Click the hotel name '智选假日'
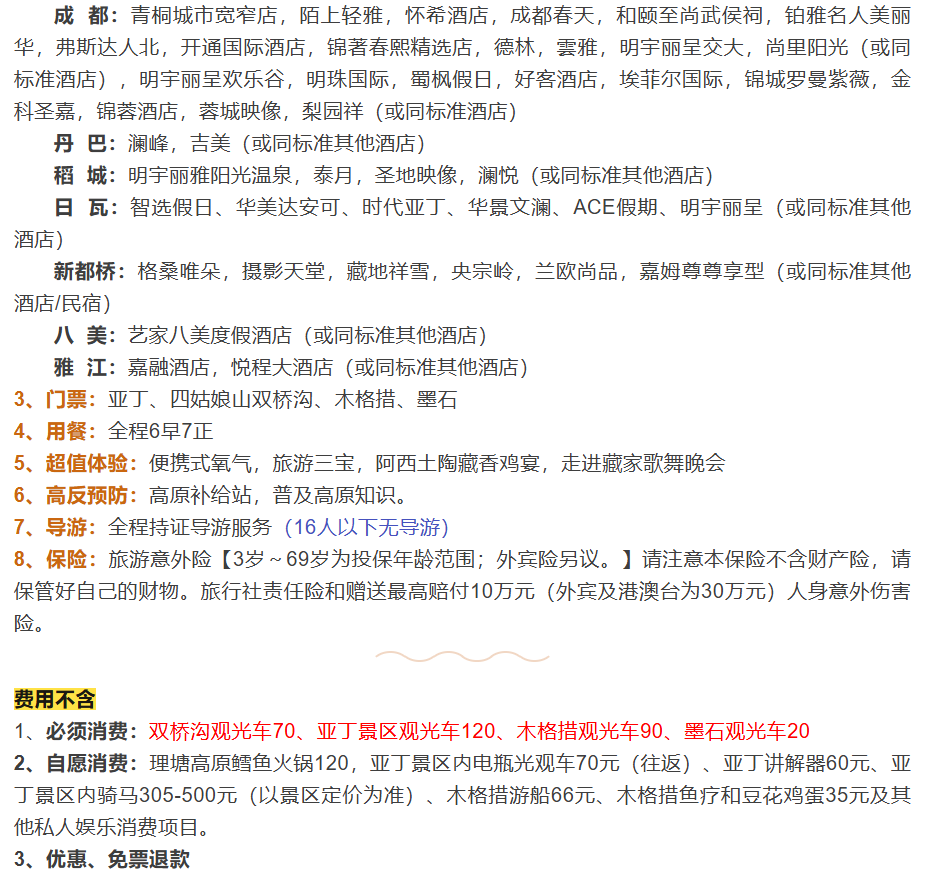Screen dimensions: 926x877 [x=171, y=207]
